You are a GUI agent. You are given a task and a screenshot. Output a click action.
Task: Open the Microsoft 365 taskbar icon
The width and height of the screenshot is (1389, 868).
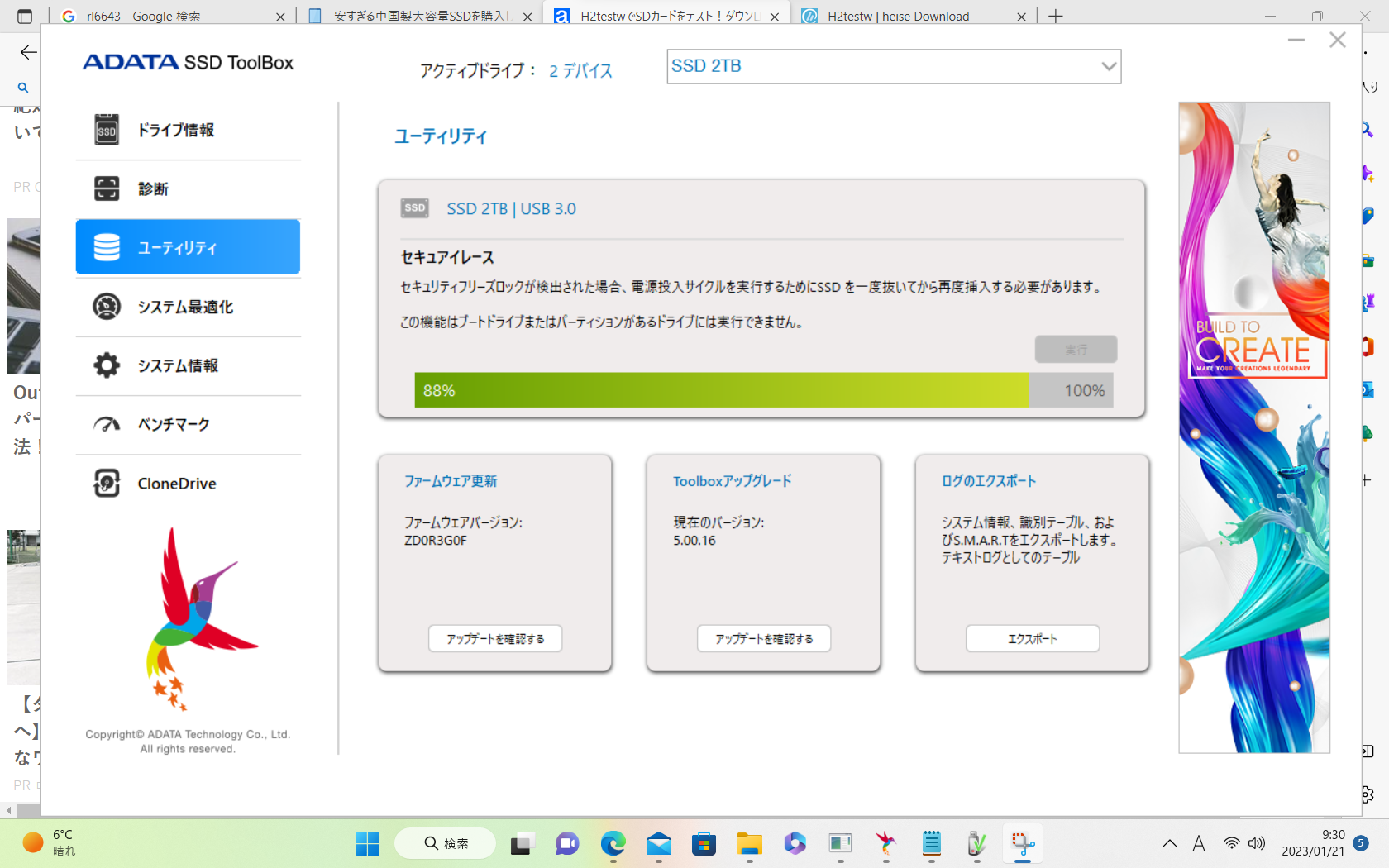tap(795, 843)
